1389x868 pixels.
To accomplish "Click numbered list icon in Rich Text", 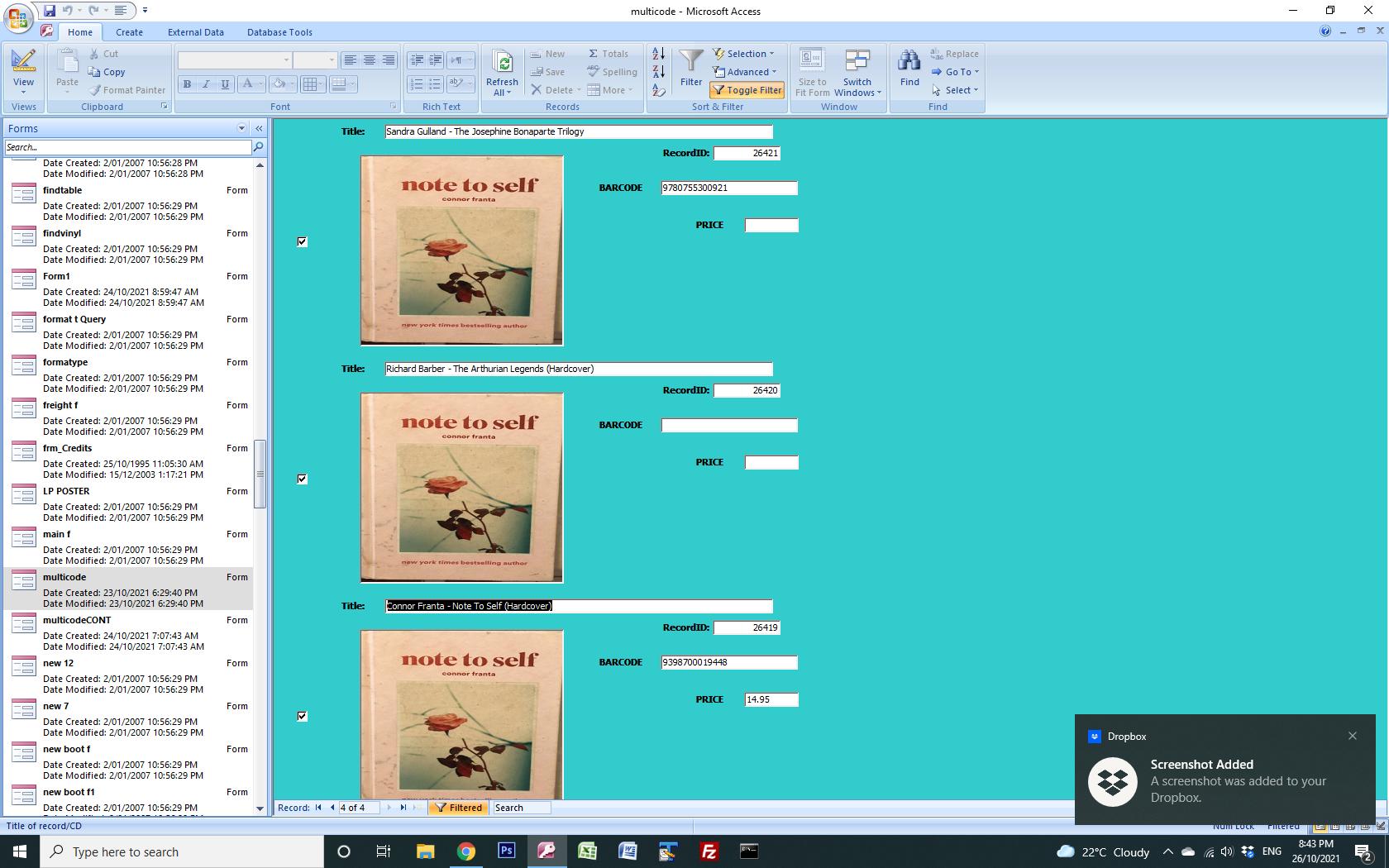I will (x=417, y=84).
